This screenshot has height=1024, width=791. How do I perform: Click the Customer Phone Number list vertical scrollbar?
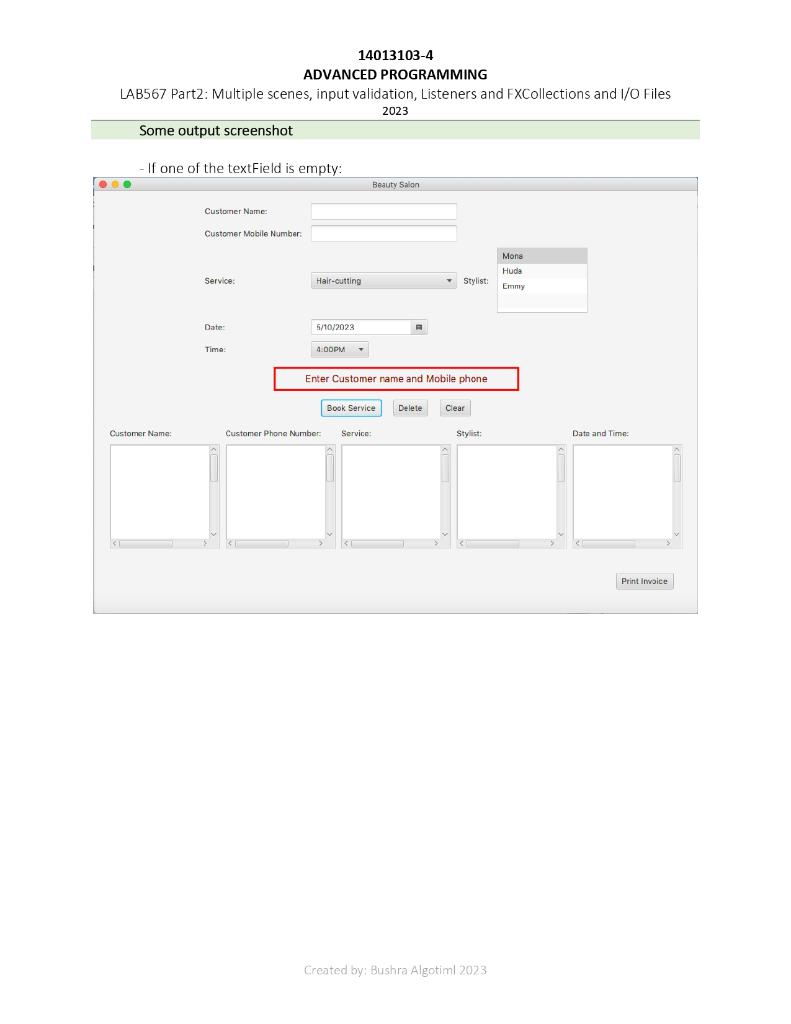pos(330,492)
